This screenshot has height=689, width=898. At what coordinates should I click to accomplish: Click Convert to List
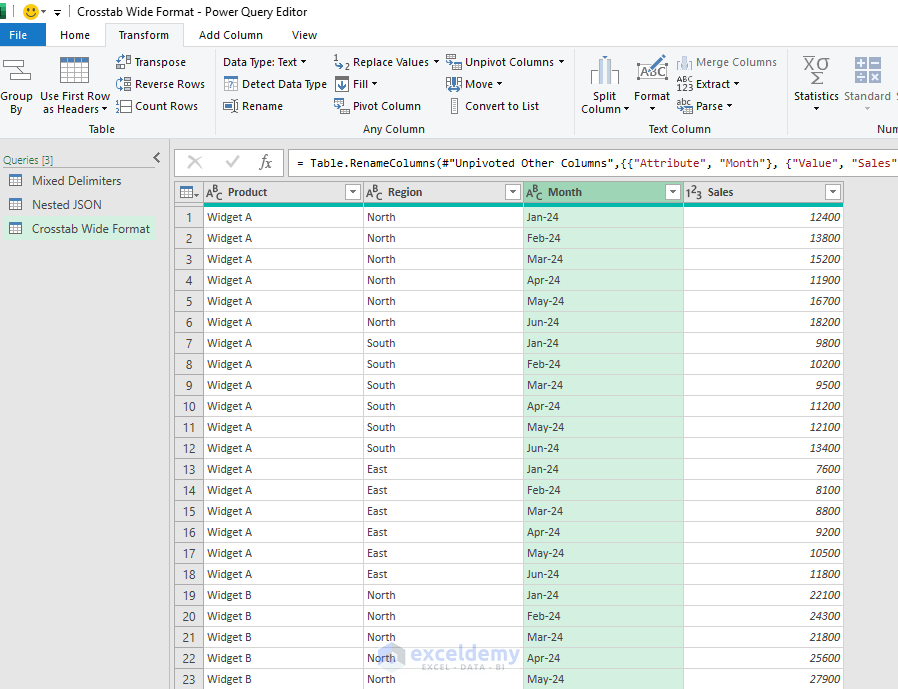494,106
